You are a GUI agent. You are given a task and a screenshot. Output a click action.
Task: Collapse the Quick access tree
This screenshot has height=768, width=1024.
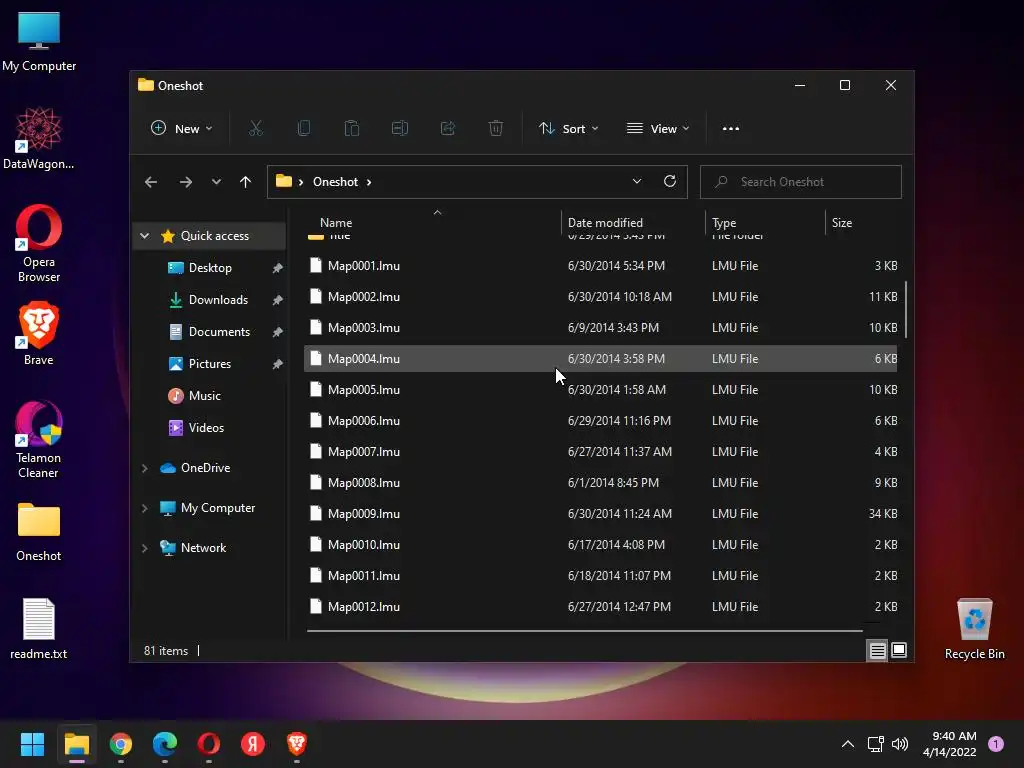click(145, 236)
